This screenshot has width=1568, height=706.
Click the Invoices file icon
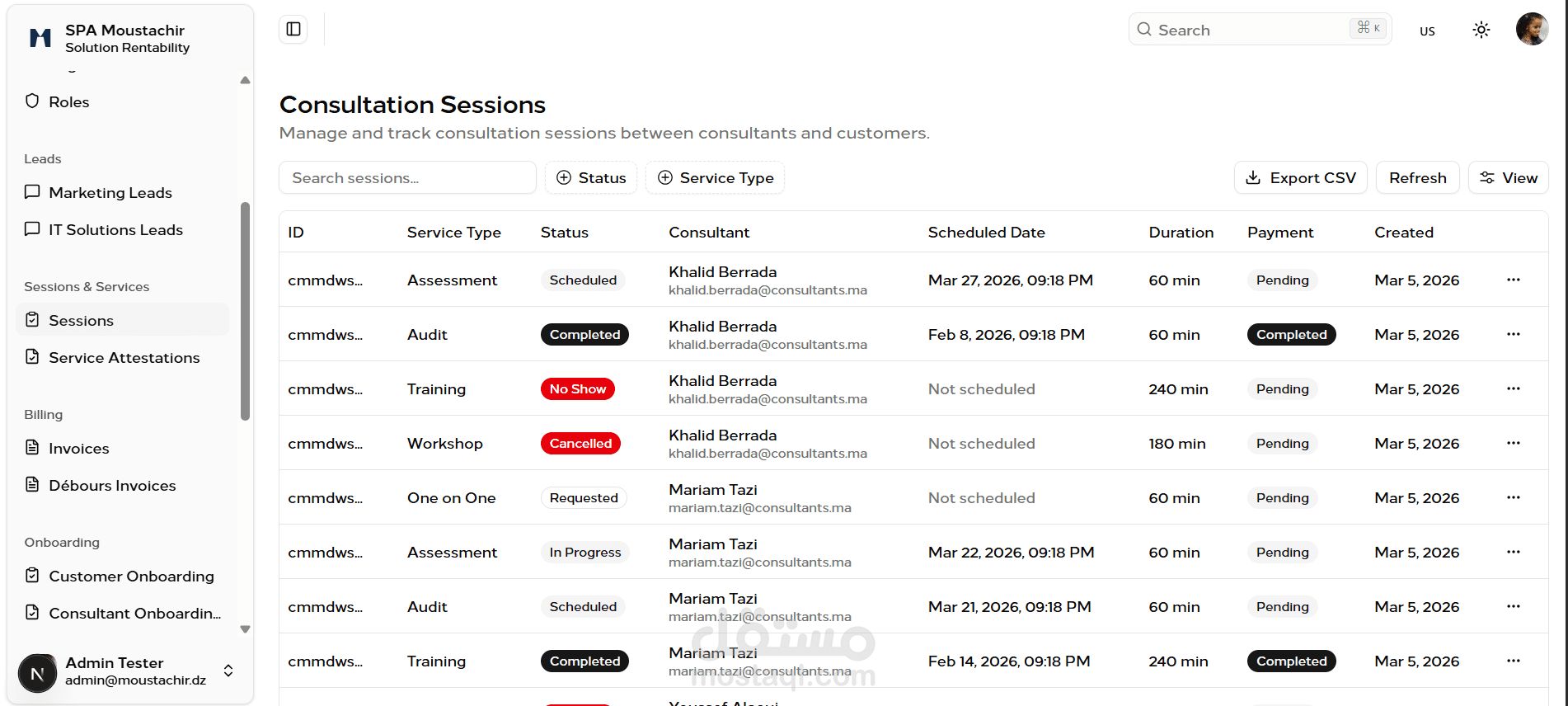[x=32, y=448]
